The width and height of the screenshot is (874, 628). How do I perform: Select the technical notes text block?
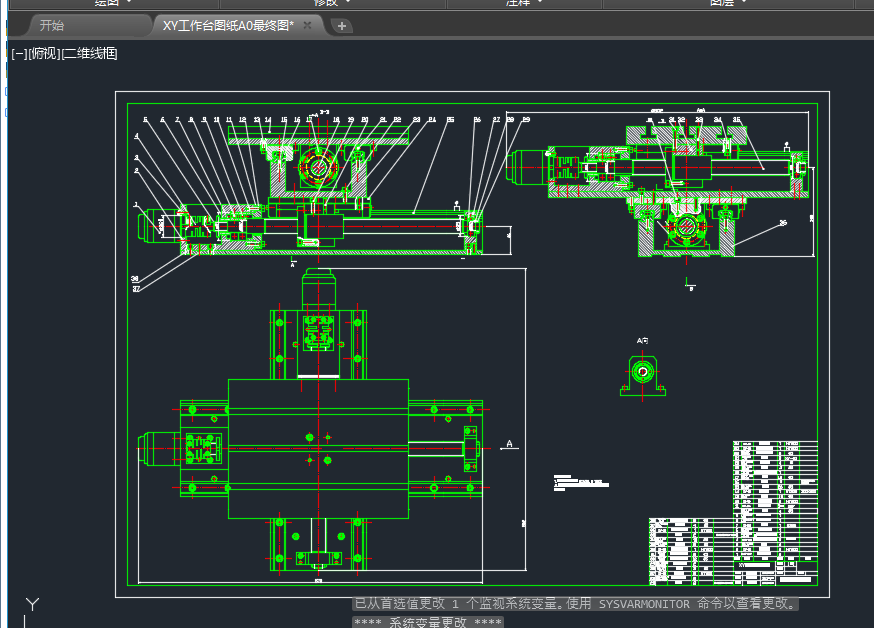pyautogui.click(x=581, y=483)
